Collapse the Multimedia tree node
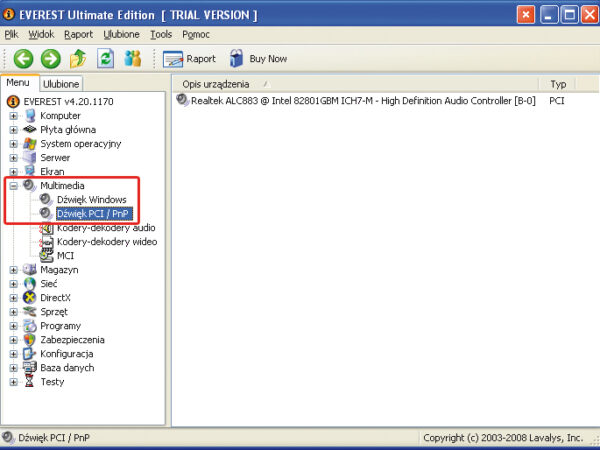 pos(13,186)
